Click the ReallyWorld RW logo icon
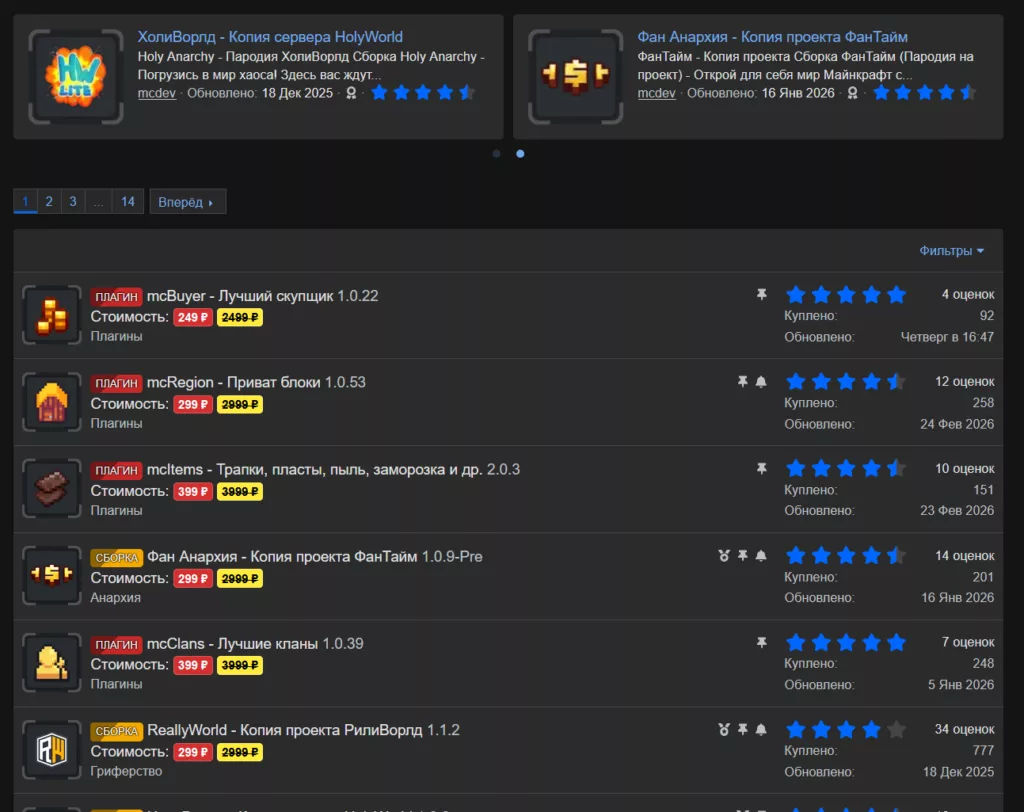The width and height of the screenshot is (1024, 812). 51,750
